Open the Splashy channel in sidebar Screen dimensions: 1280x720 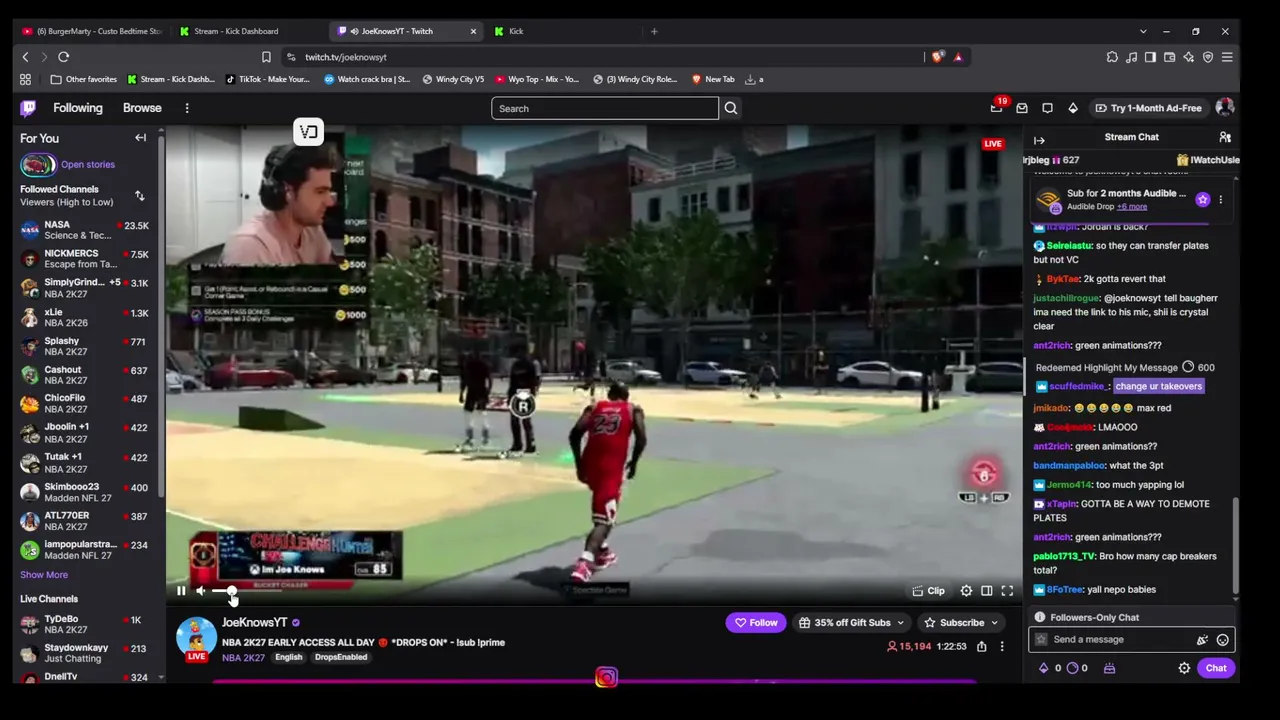[x=84, y=346]
